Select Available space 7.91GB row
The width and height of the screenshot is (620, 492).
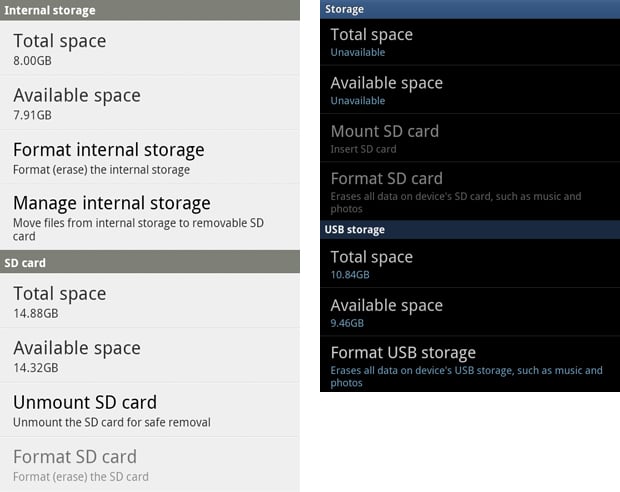click(150, 103)
